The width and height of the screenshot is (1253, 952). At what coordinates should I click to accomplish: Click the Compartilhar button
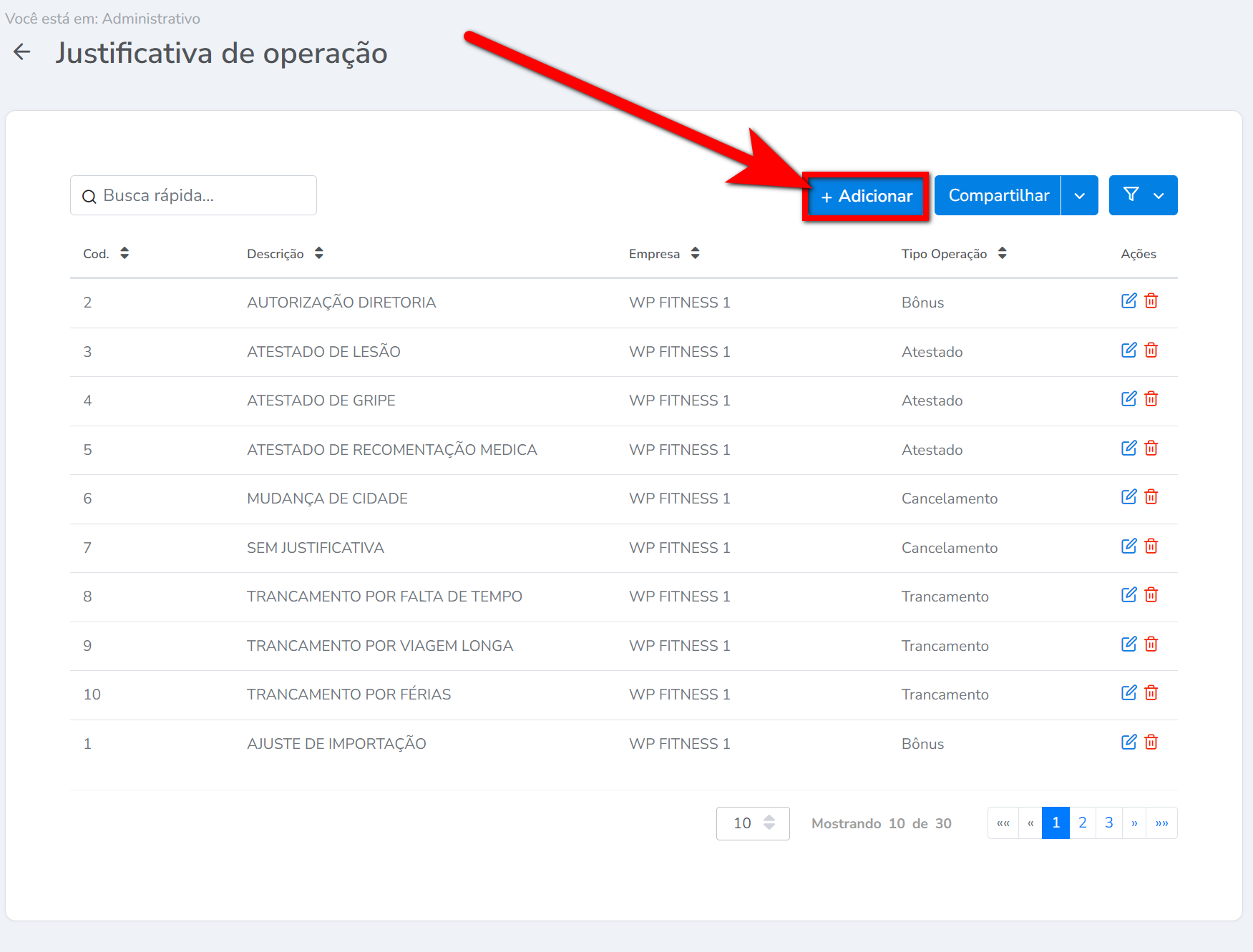click(998, 195)
